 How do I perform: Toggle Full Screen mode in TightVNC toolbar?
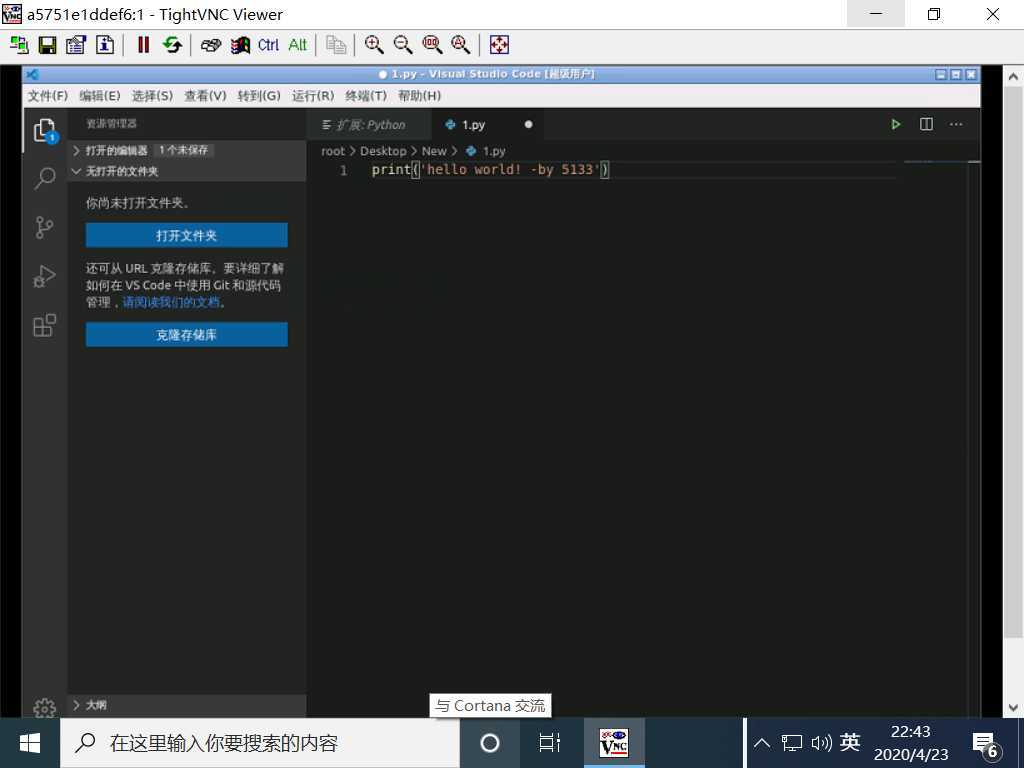point(499,45)
